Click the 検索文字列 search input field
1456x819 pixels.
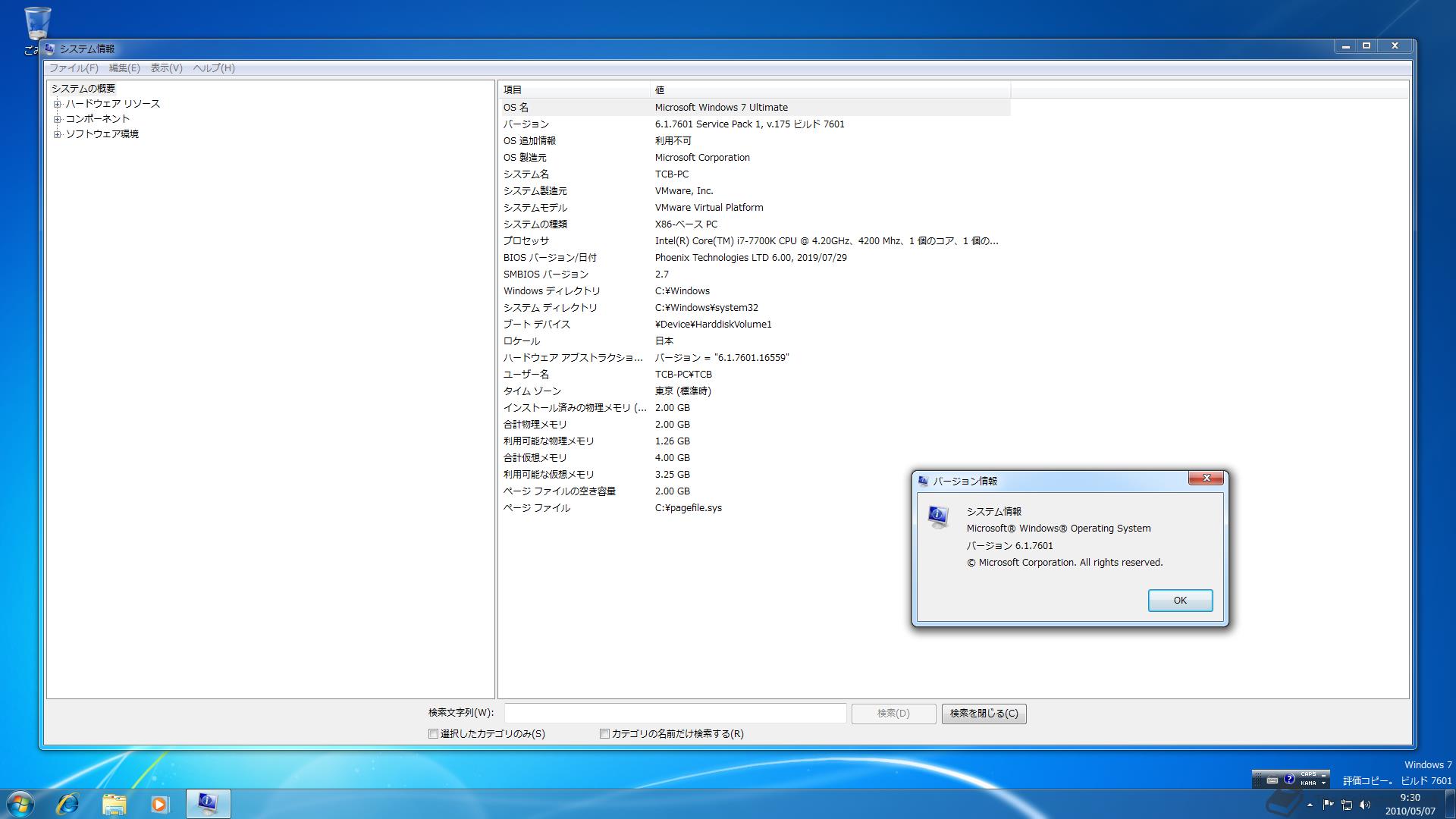point(675,713)
